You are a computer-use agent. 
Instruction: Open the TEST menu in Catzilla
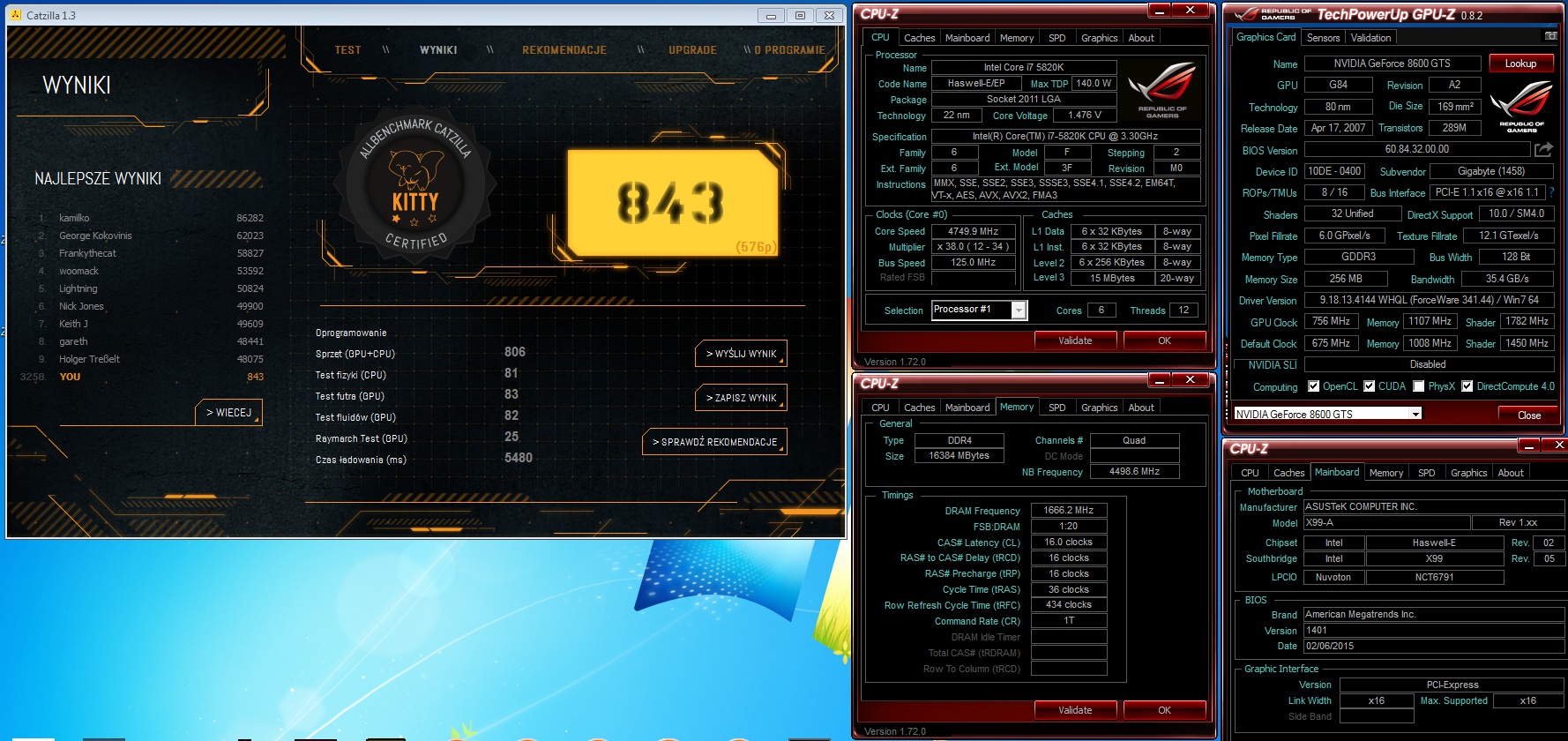pyautogui.click(x=347, y=50)
